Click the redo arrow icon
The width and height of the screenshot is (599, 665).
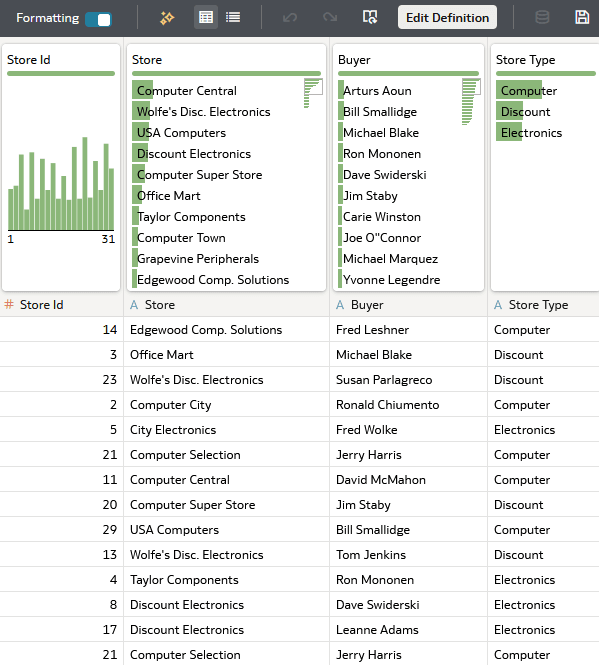point(330,17)
